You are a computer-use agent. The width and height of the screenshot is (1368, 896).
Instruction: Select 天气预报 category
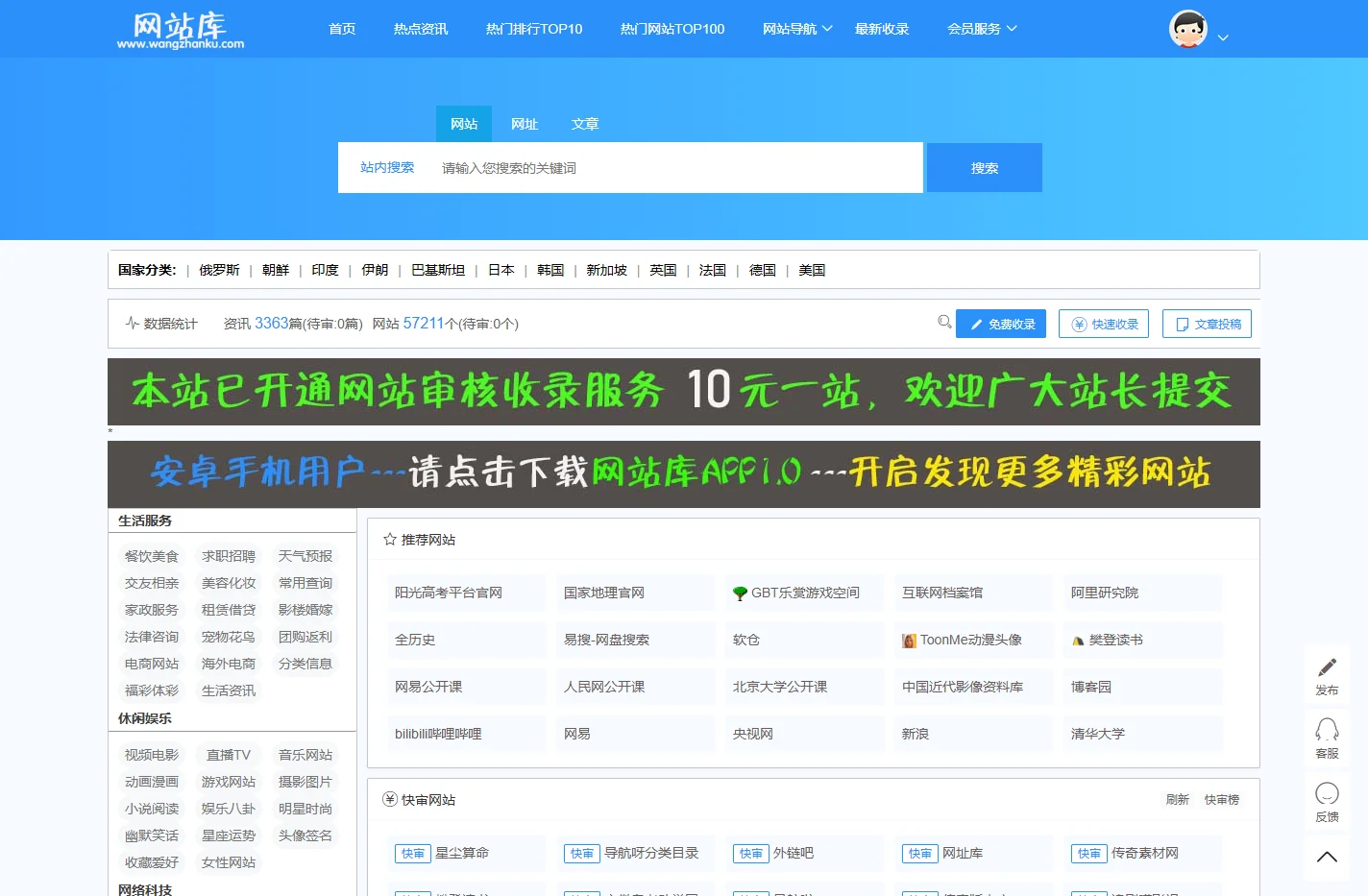click(305, 556)
